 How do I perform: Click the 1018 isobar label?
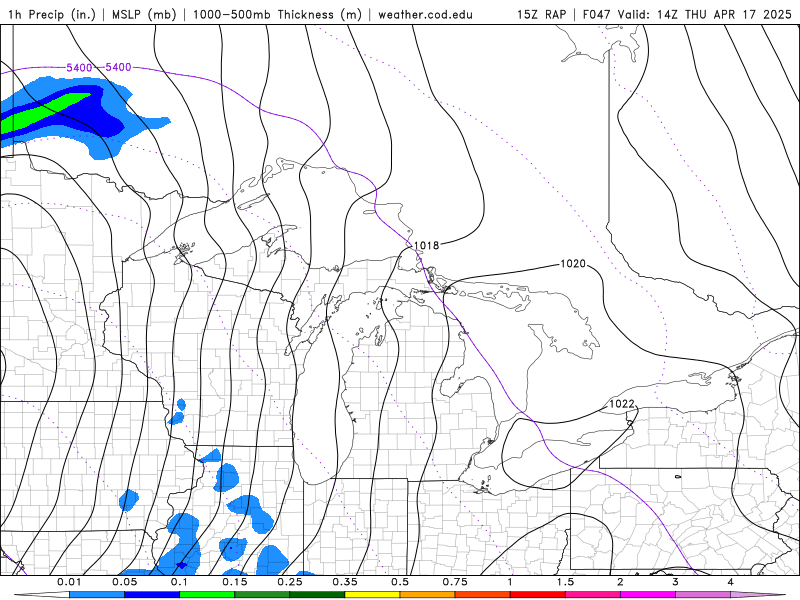[x=426, y=245]
